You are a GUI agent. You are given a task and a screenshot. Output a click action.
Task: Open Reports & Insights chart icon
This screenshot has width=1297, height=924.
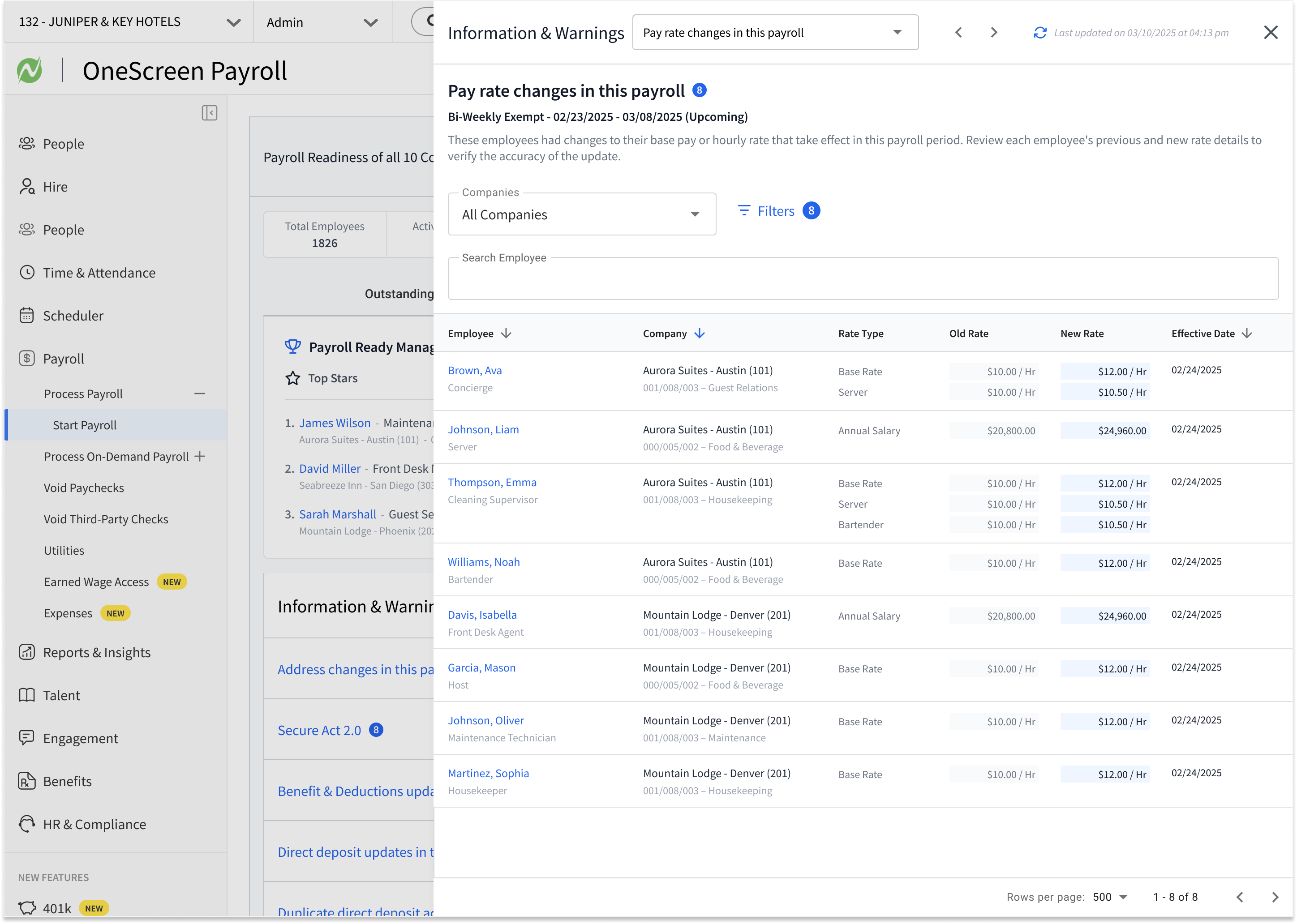27,652
